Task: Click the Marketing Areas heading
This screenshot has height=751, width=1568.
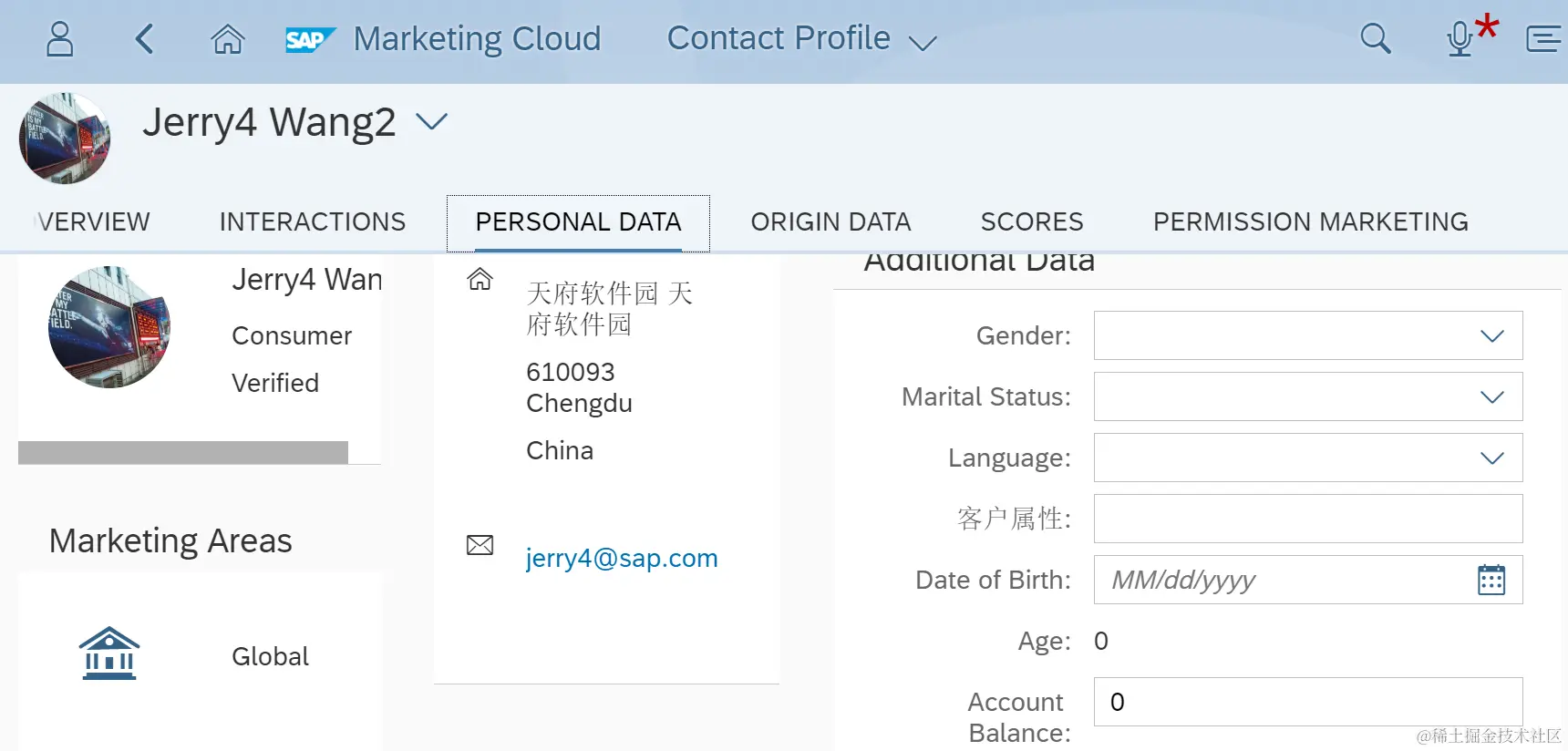Action: tap(170, 540)
